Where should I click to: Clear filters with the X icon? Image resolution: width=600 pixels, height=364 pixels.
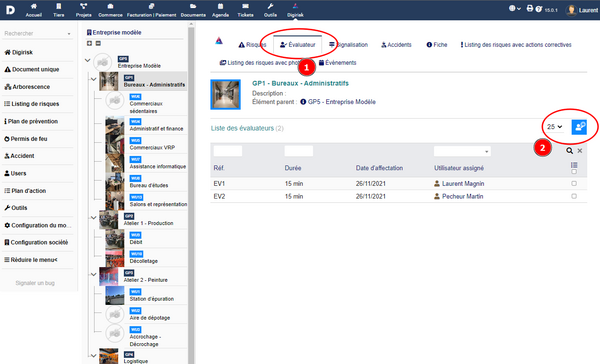[x=580, y=151]
